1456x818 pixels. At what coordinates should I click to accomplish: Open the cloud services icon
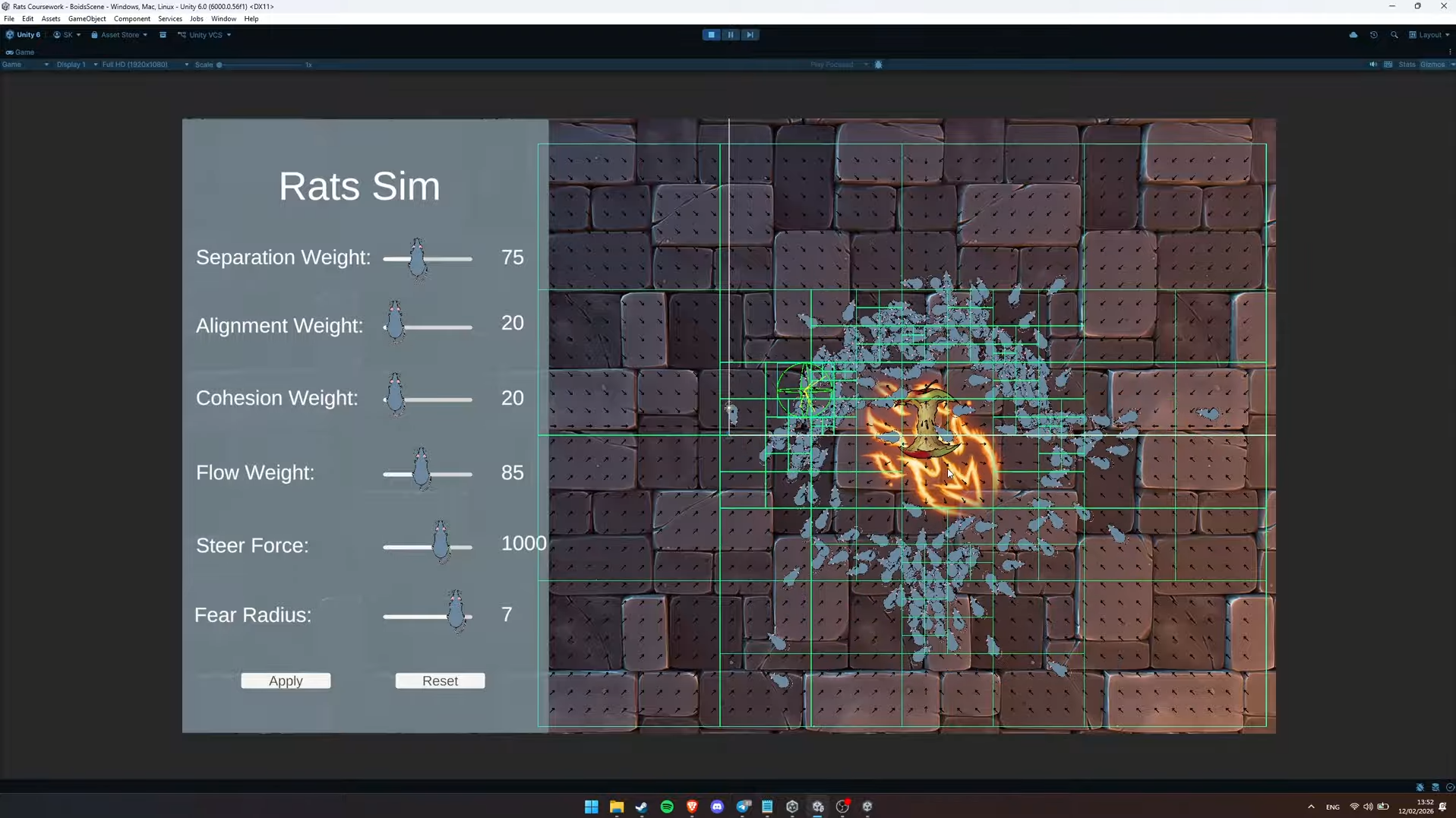pyautogui.click(x=1353, y=35)
